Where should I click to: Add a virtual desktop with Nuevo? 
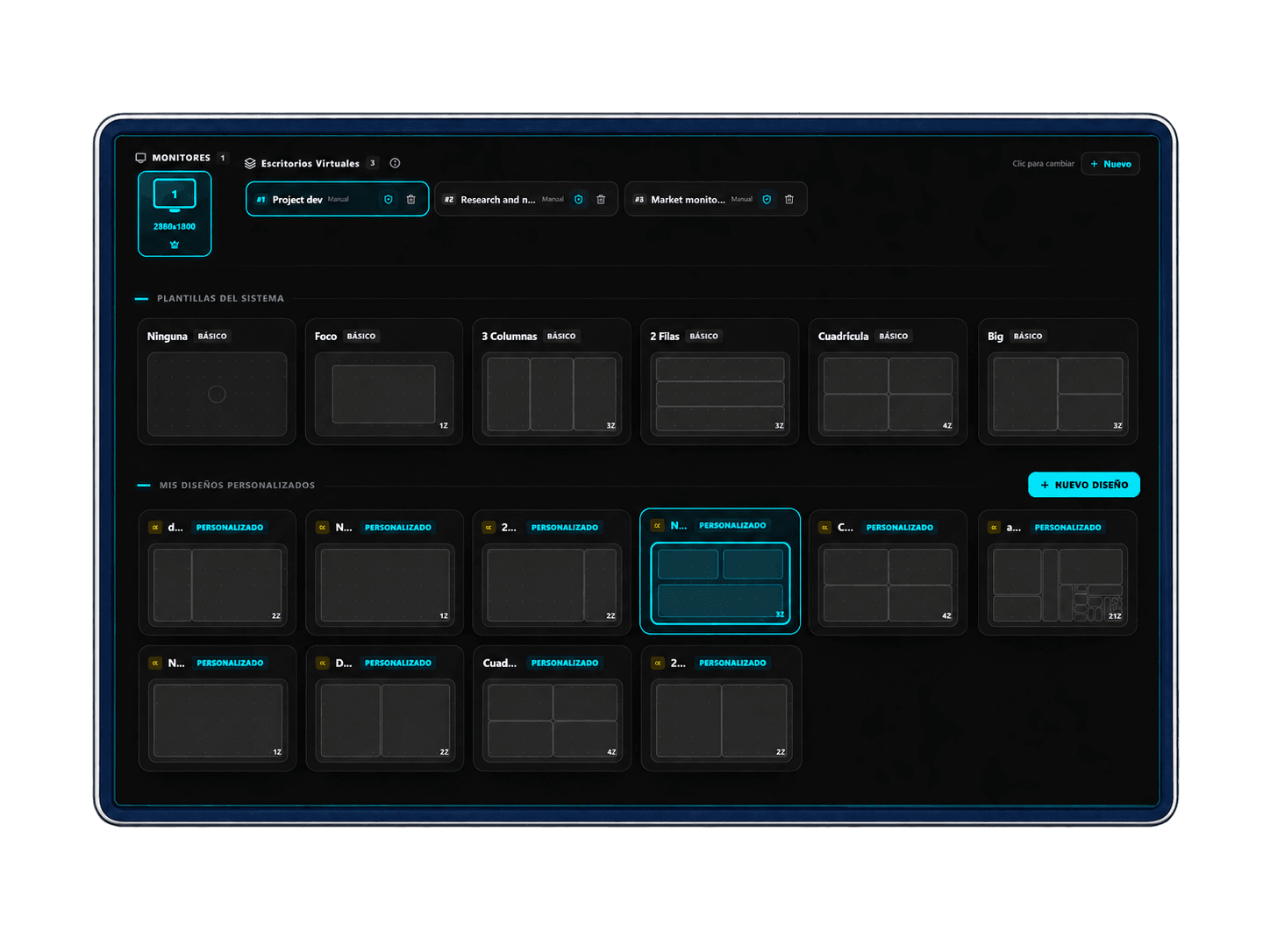(1110, 164)
